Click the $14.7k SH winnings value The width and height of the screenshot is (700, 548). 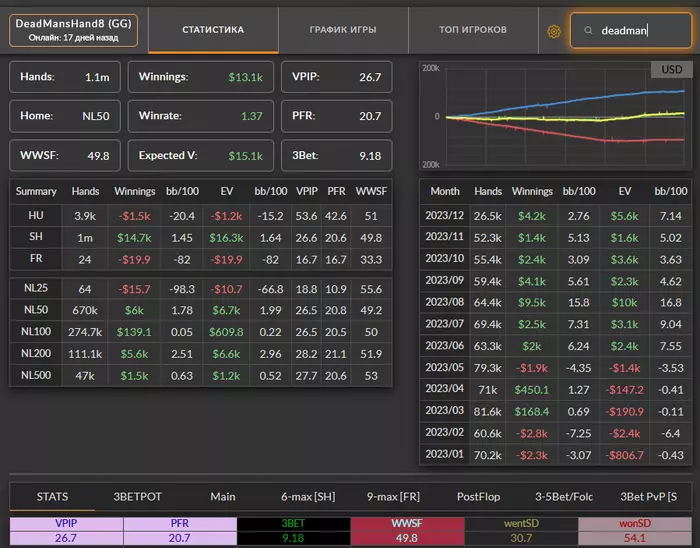click(x=134, y=238)
